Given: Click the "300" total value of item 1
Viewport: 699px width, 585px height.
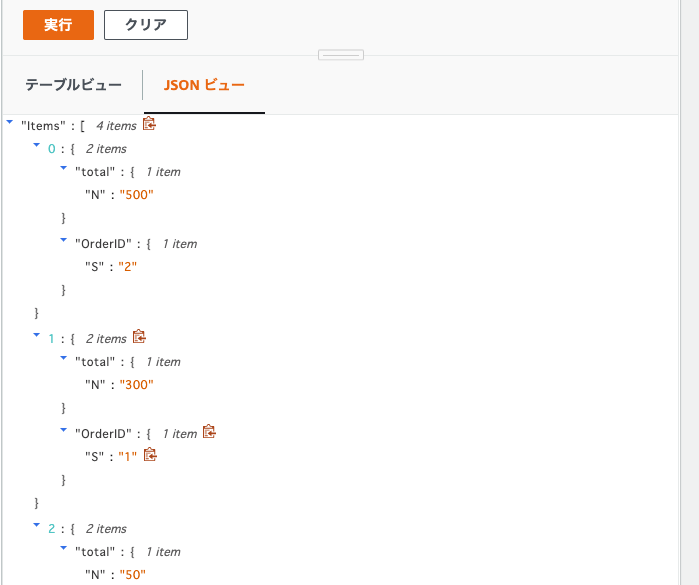Looking at the screenshot, I should point(137,385).
